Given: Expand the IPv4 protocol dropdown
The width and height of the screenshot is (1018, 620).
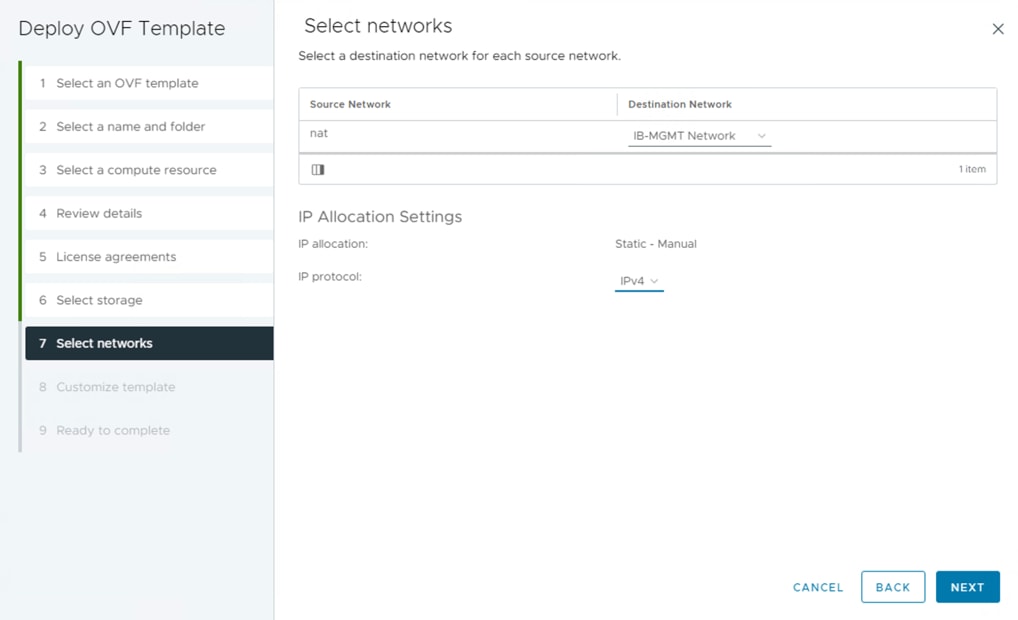Looking at the screenshot, I should tap(639, 282).
